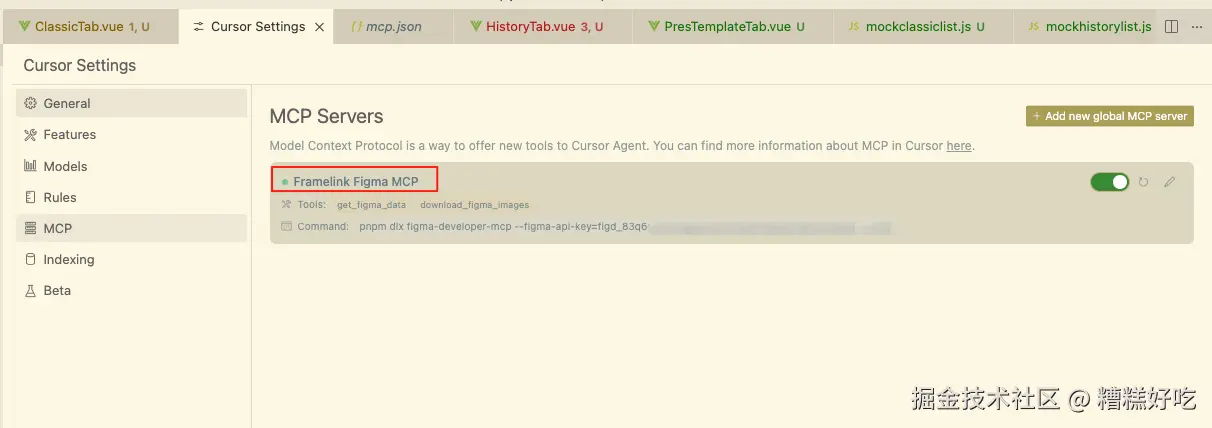Click the MCP server icon

(30, 228)
